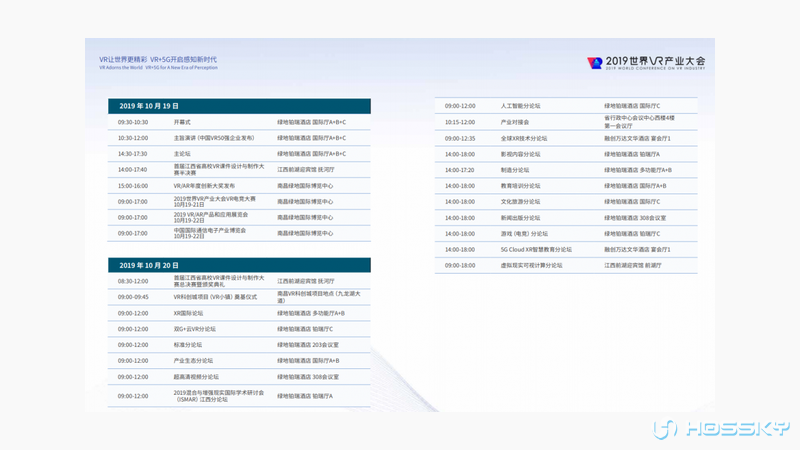The width and height of the screenshot is (800, 450).
Task: Click the time '14:30-17:30'
Action: point(133,154)
